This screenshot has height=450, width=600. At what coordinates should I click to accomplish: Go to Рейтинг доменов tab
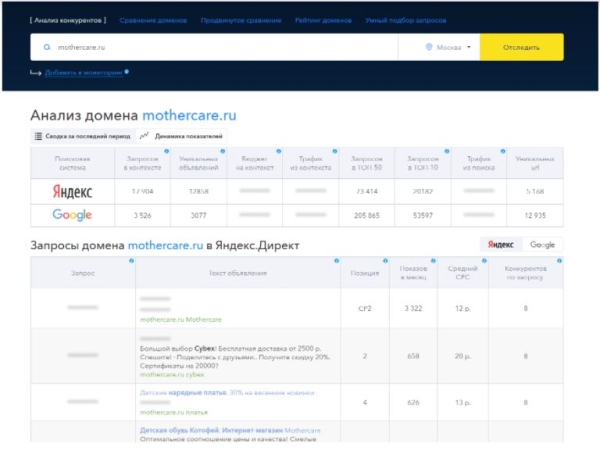coord(323,20)
